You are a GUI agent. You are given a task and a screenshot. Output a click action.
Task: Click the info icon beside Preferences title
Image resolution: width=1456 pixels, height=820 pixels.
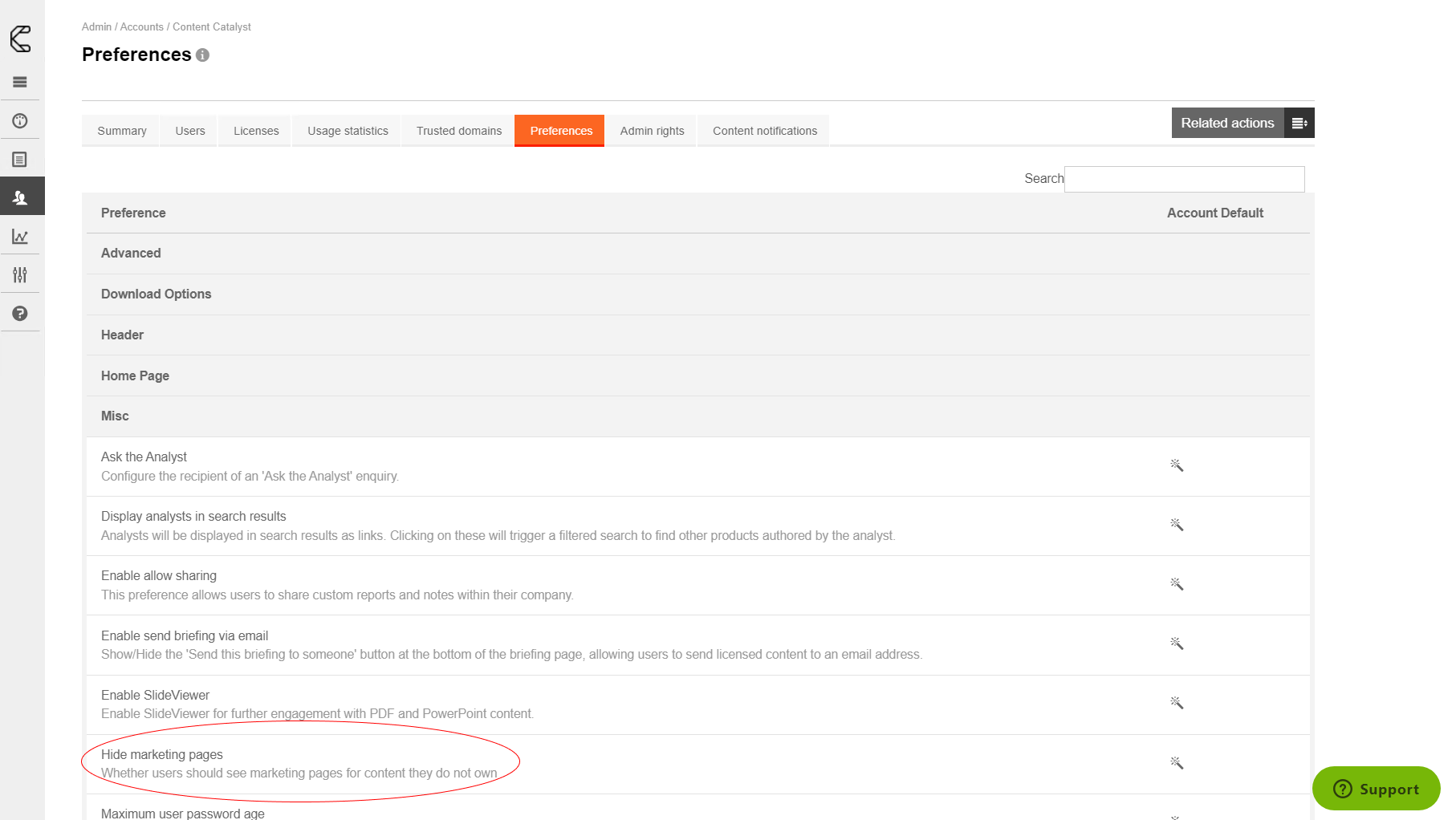203,55
